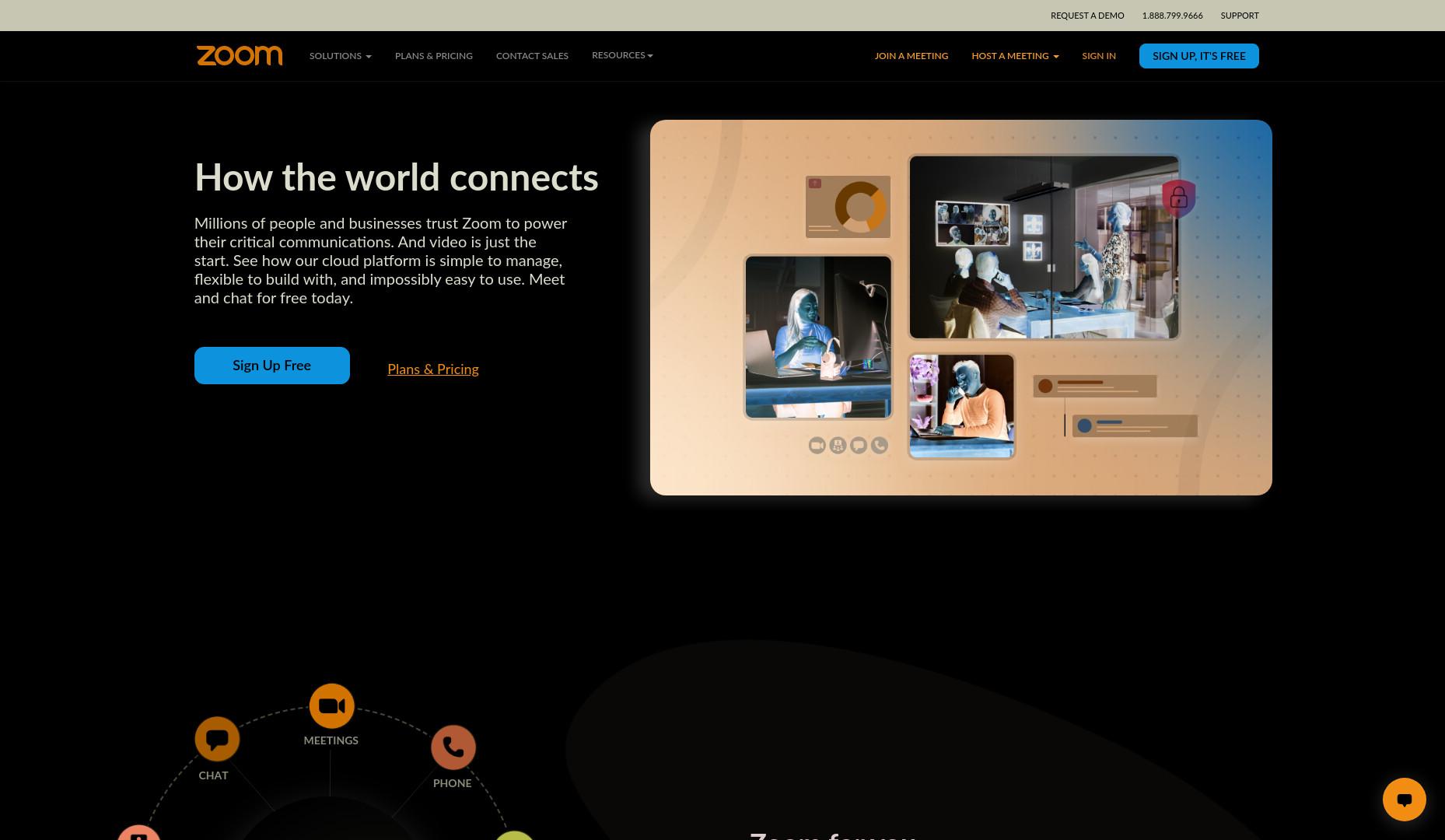Viewport: 1445px width, 840px height.
Task: Click the Zoom logo in the header
Action: click(x=240, y=56)
